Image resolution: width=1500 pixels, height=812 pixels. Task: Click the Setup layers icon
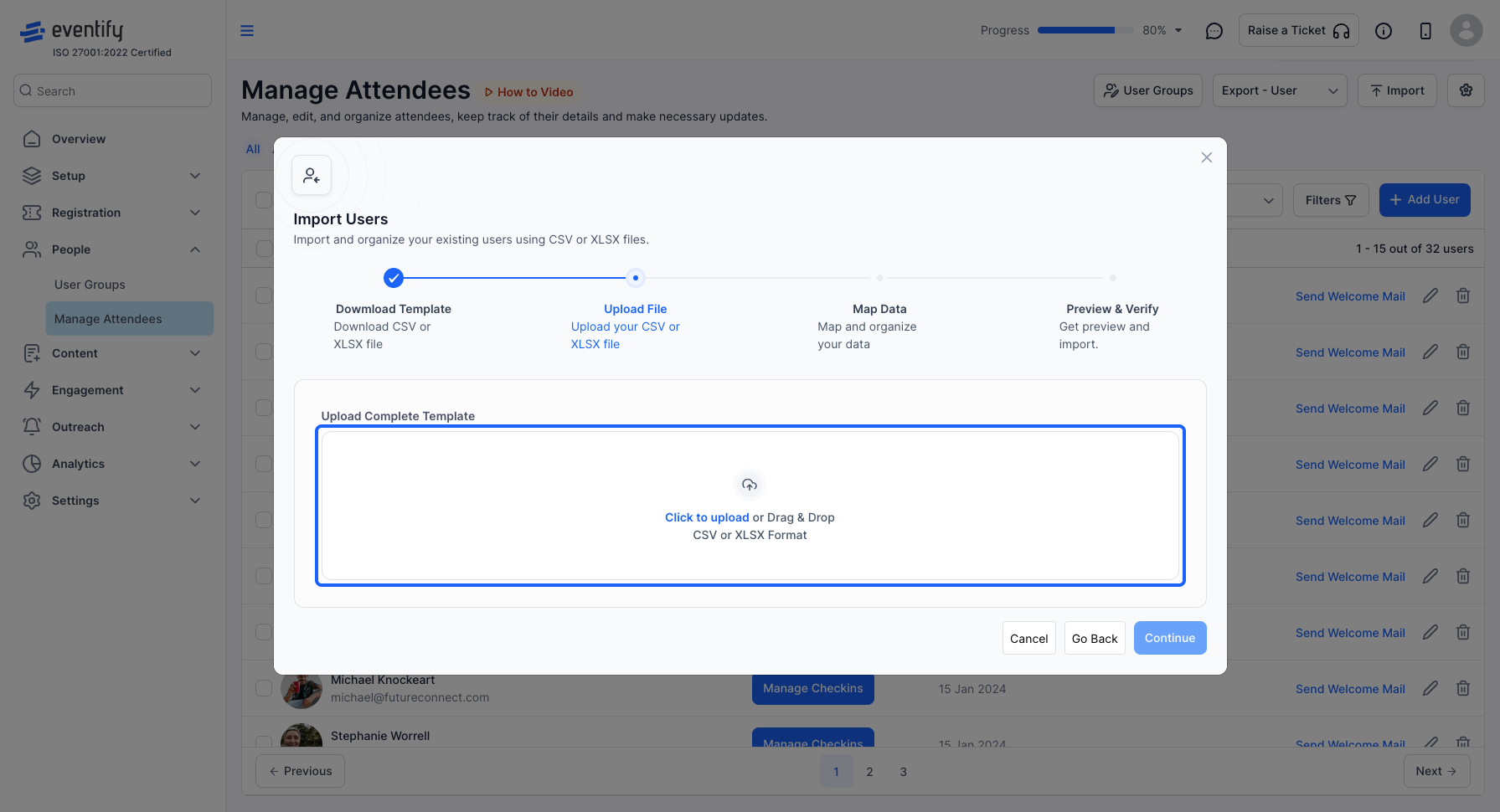32,176
